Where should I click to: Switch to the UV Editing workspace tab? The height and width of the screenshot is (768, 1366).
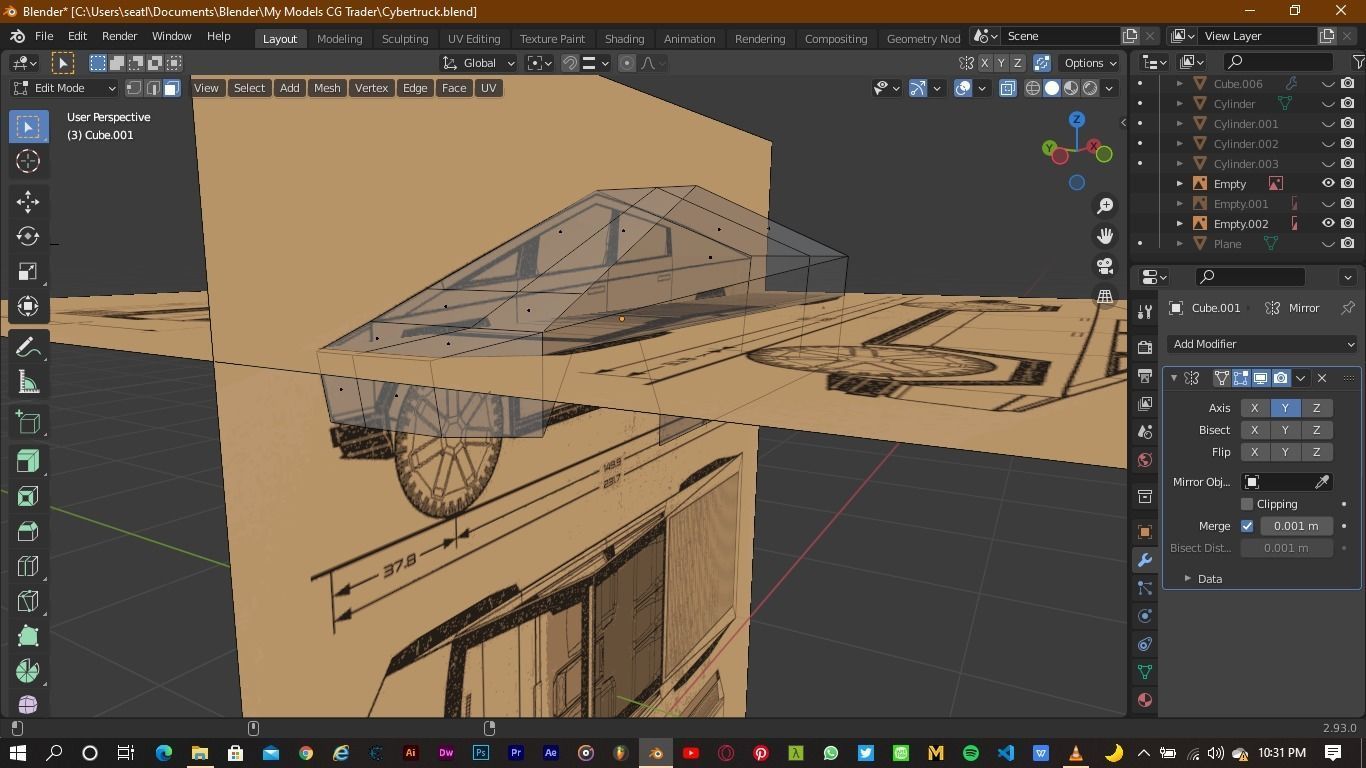(x=474, y=38)
